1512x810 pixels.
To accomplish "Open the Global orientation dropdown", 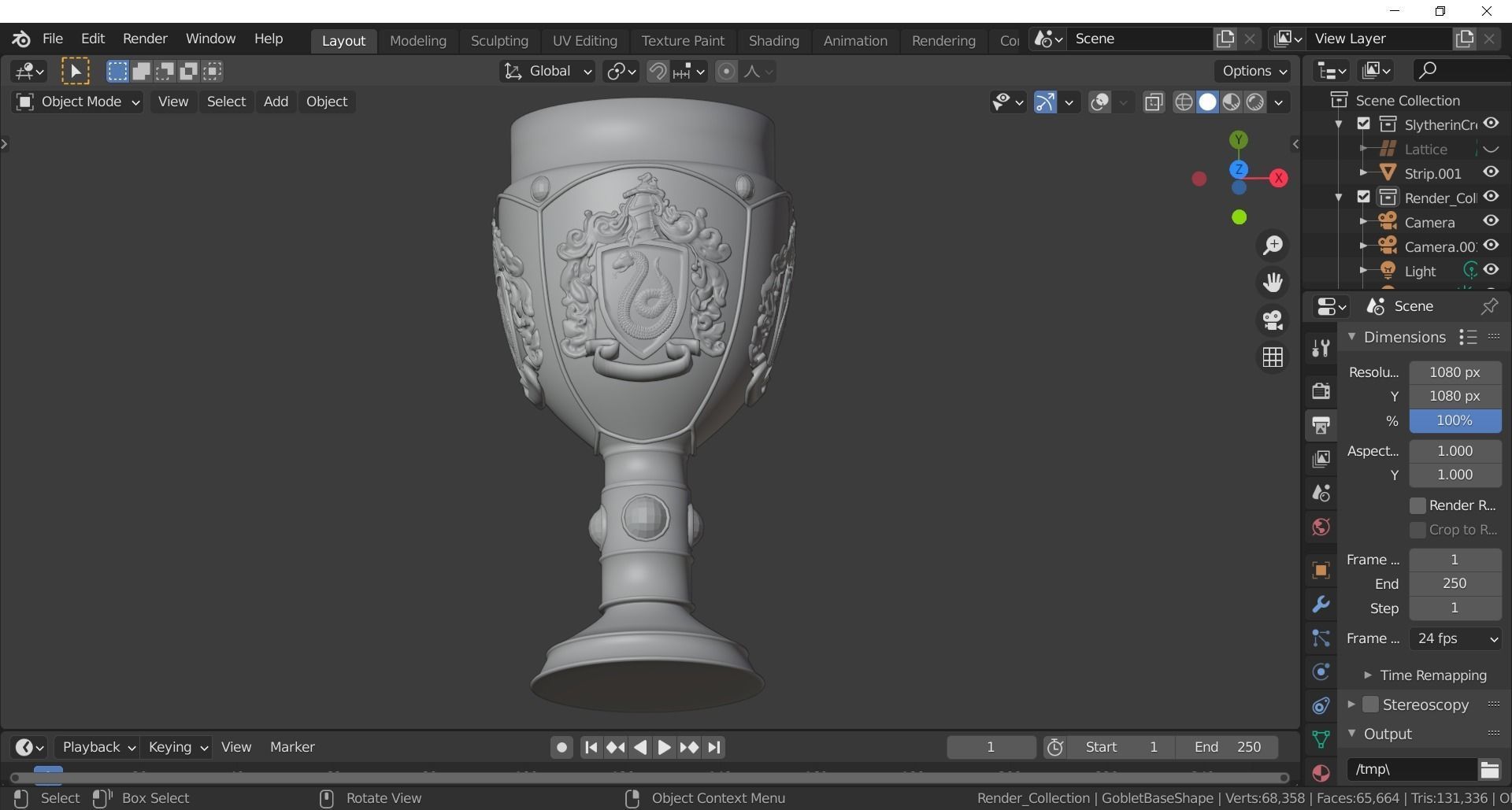I will tap(547, 72).
